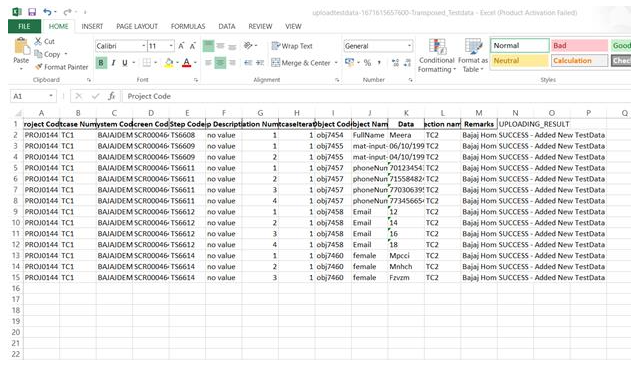Click the Save icon in quick access toolbar
637x373 pixels.
pyautogui.click(x=32, y=12)
